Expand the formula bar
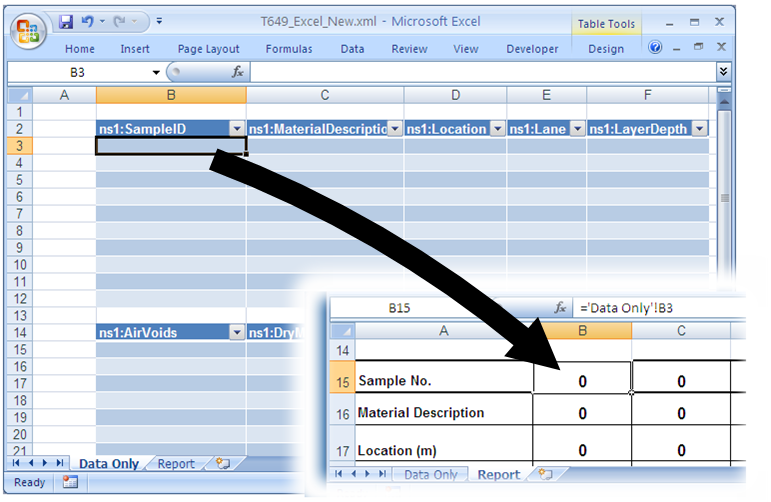771x502 pixels. point(723,72)
